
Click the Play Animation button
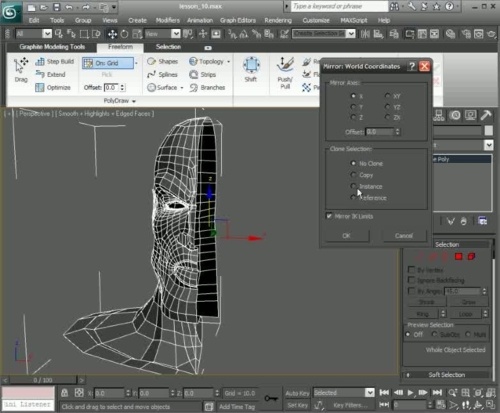tap(411, 393)
